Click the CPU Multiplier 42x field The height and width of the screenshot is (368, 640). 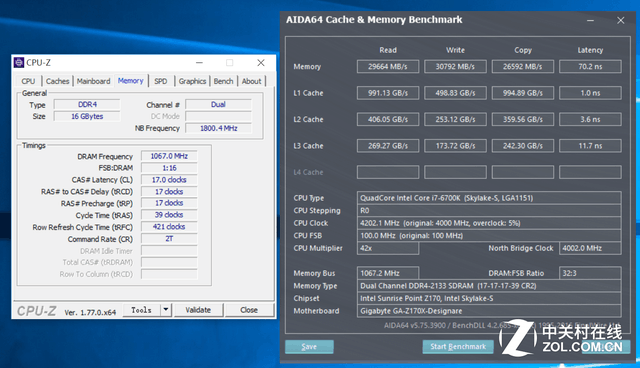tap(388, 248)
